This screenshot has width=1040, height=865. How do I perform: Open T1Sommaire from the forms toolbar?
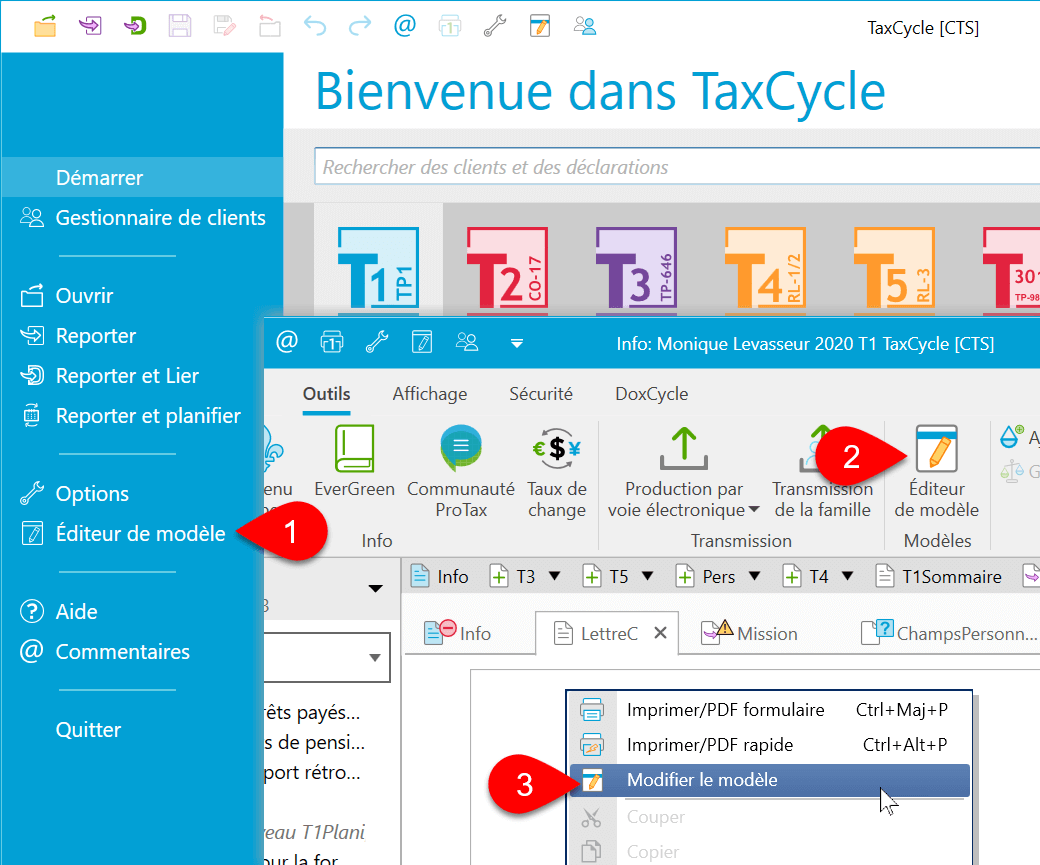[x=938, y=576]
